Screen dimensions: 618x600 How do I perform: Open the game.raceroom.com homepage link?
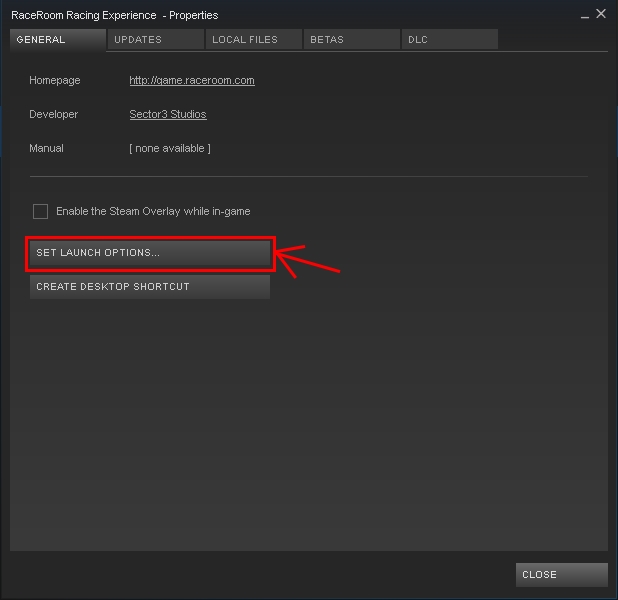(192, 81)
